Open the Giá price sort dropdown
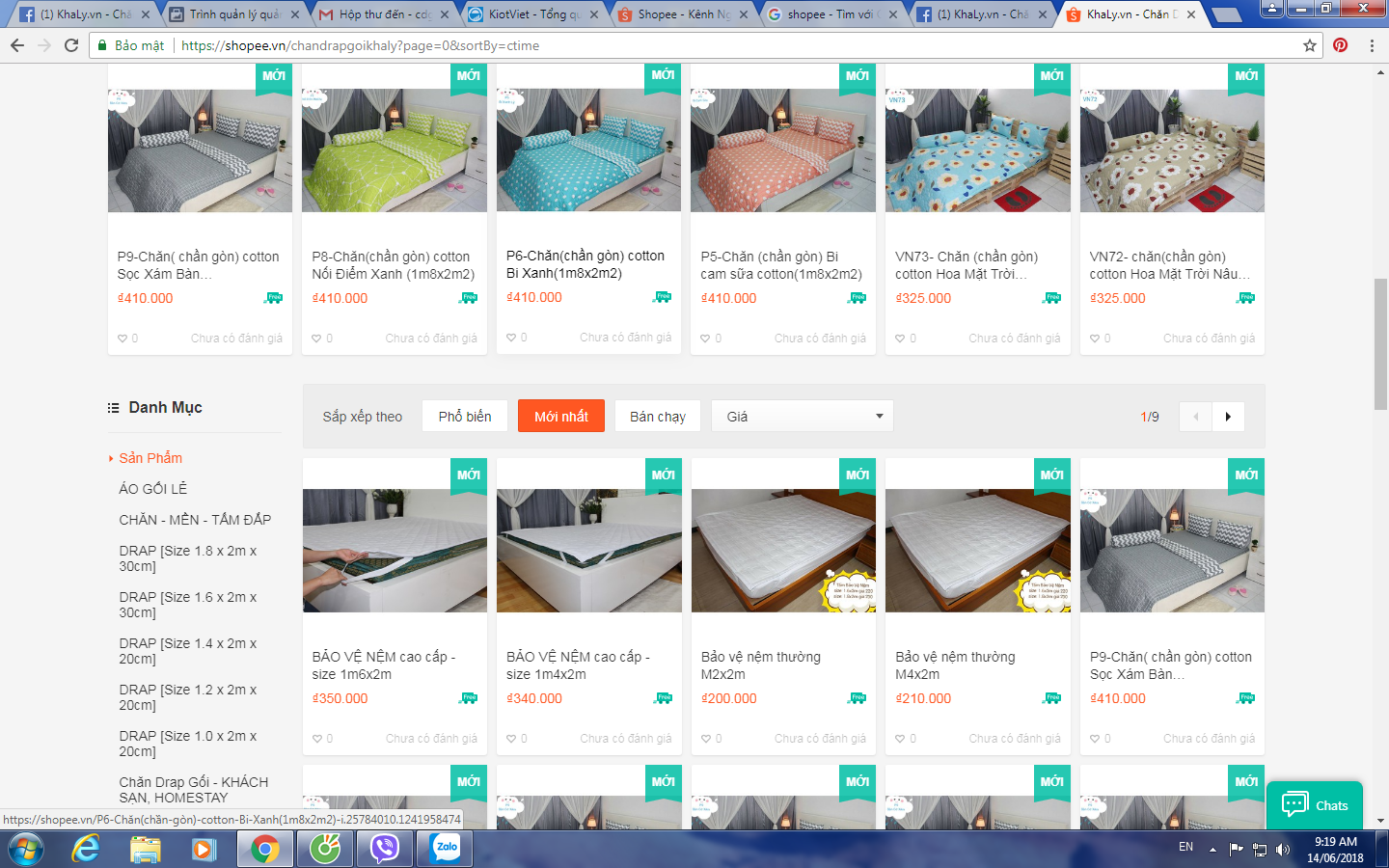The height and width of the screenshot is (868, 1389). [x=803, y=417]
